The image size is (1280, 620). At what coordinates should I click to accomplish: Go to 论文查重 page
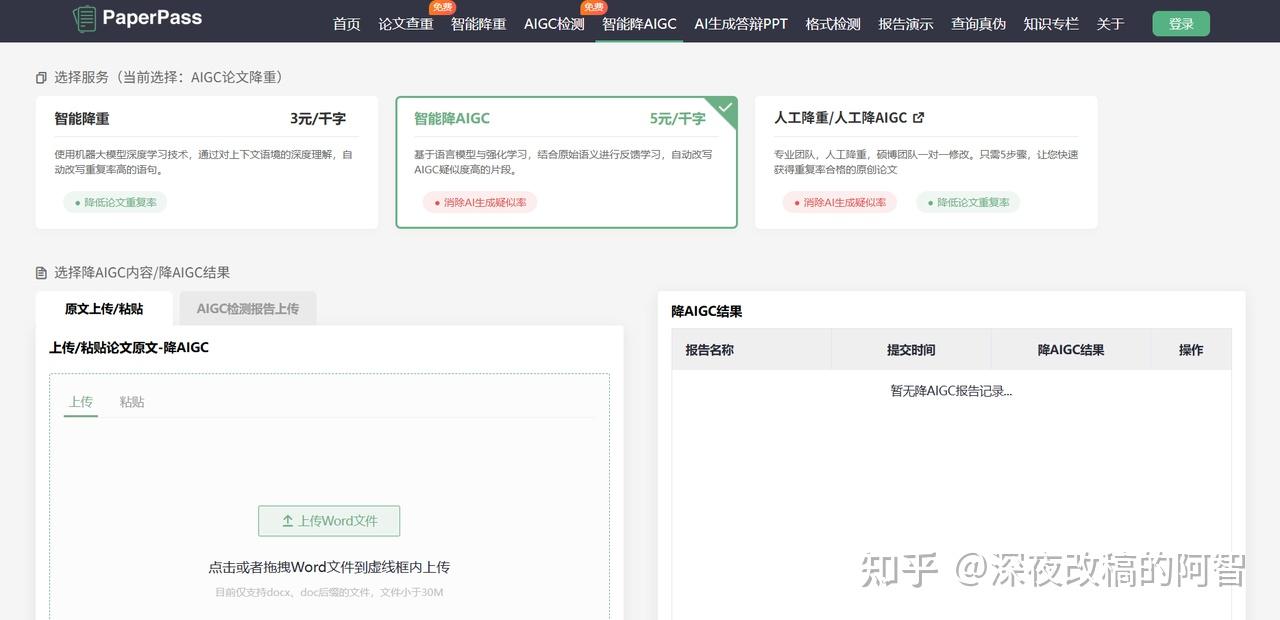pos(406,24)
